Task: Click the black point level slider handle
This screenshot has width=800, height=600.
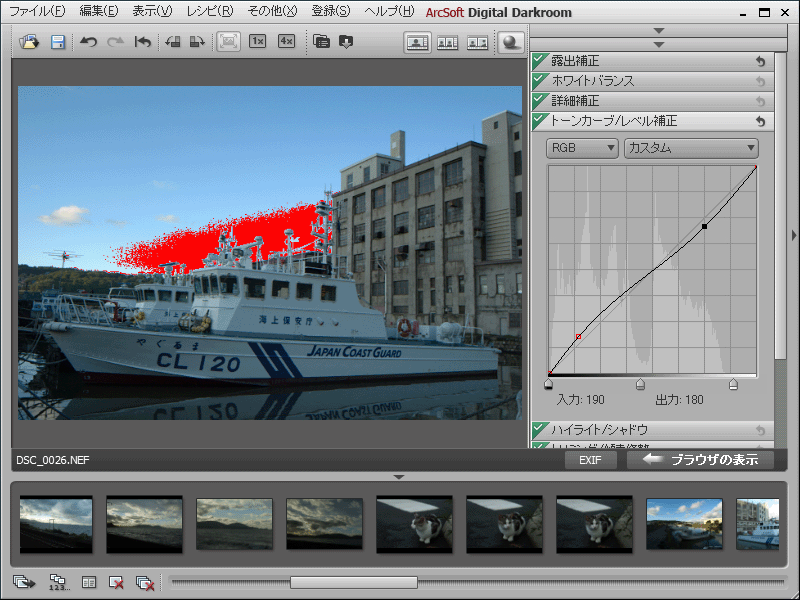Action: 548,384
